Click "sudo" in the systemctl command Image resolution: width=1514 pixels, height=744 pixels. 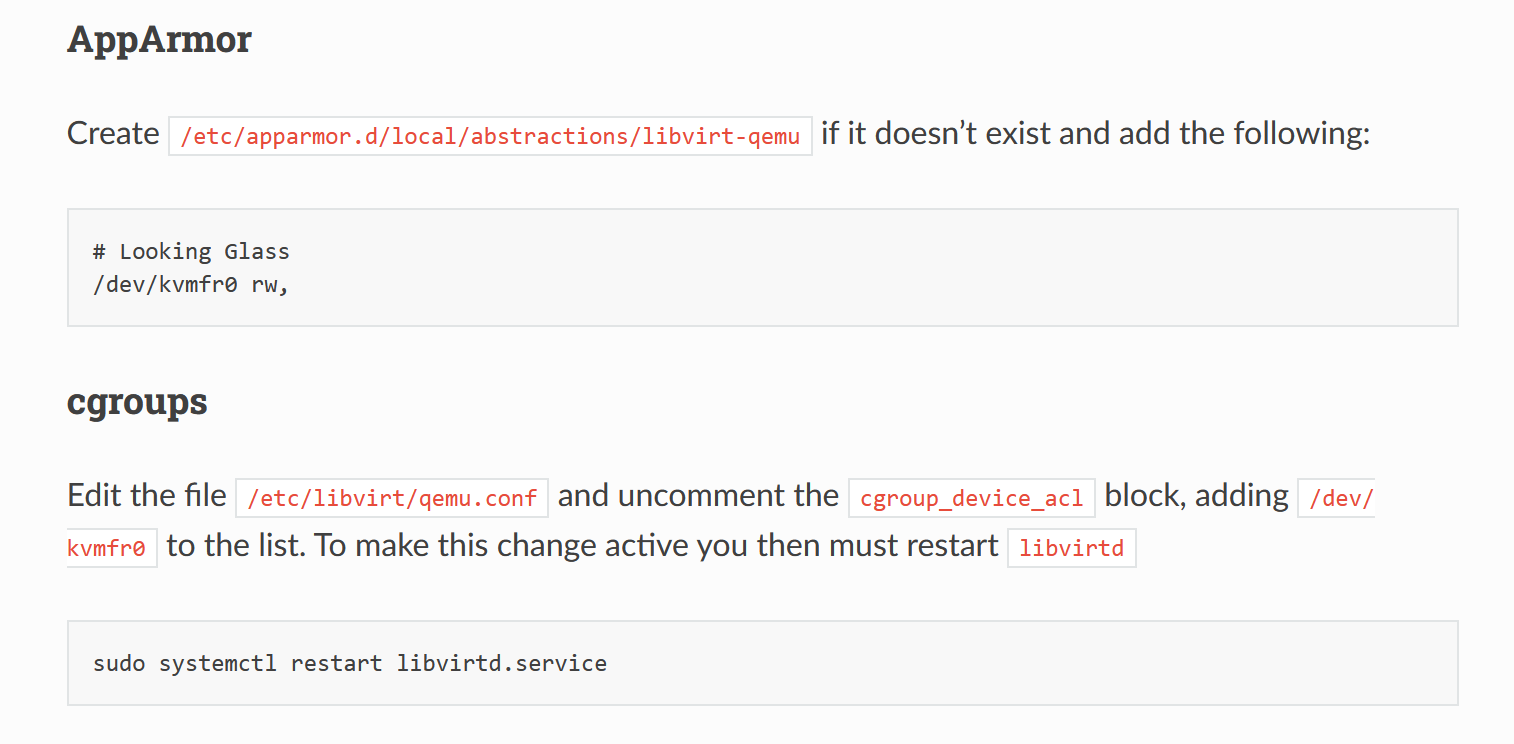(x=119, y=663)
